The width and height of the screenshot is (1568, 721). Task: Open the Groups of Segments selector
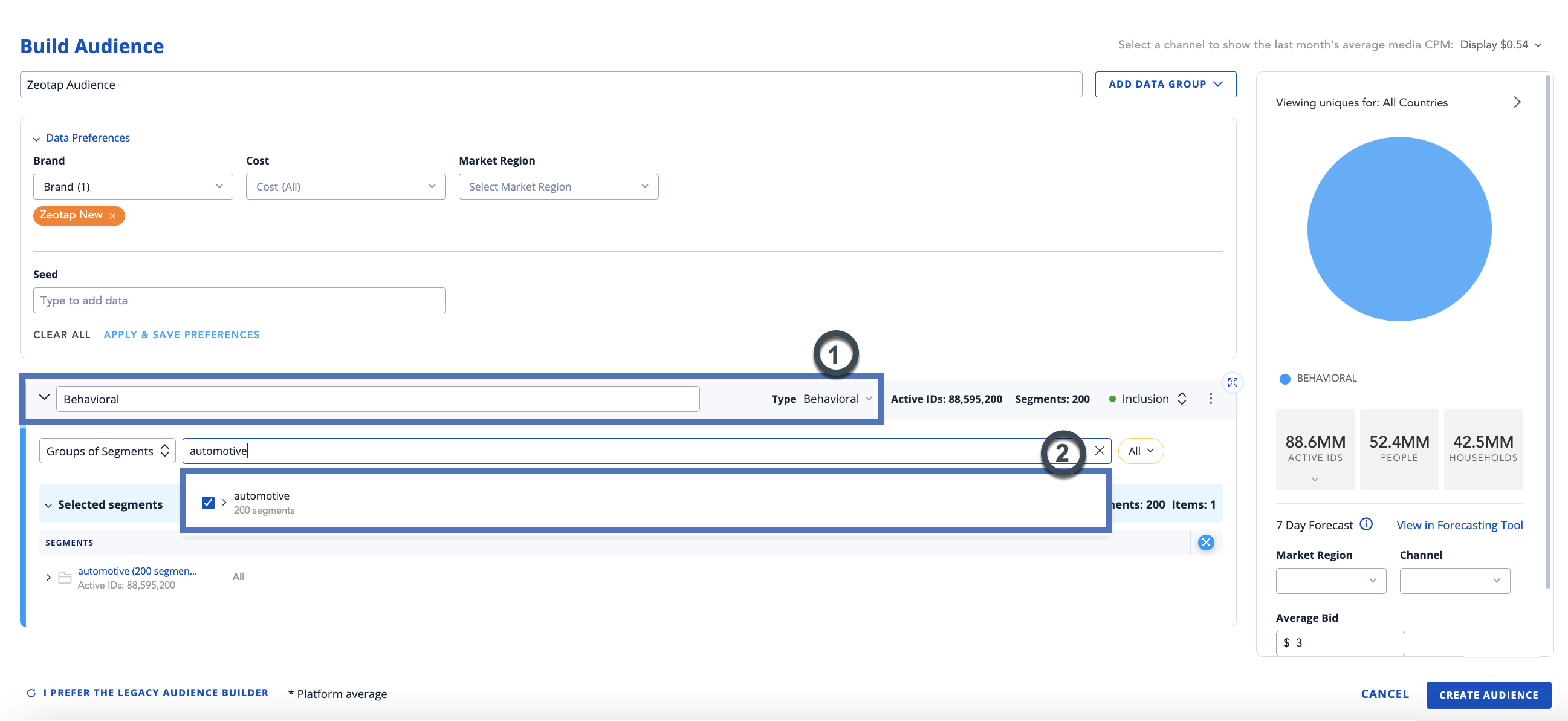coord(107,451)
